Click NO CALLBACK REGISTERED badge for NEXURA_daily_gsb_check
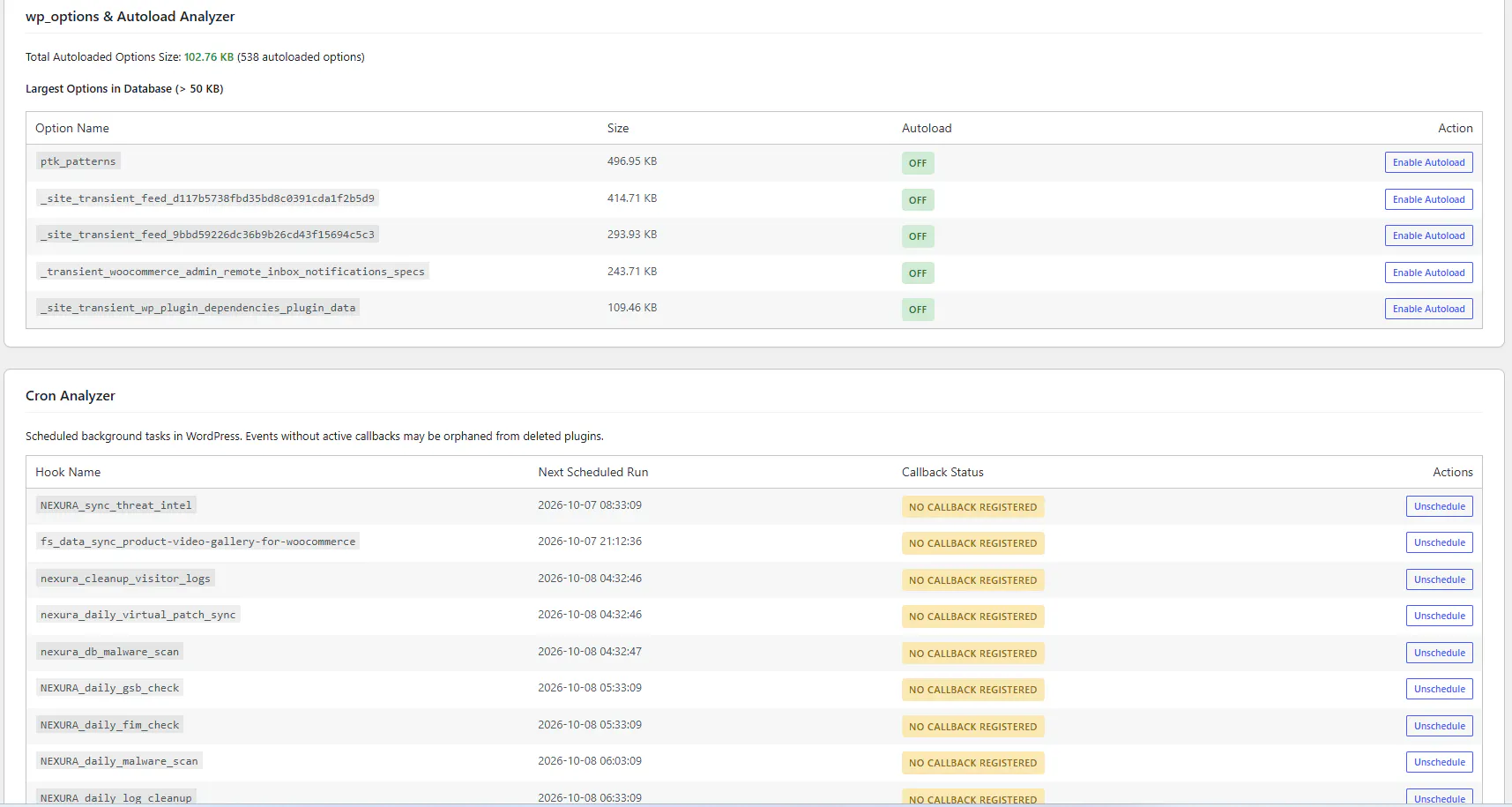The image size is (1512, 807). click(x=972, y=690)
